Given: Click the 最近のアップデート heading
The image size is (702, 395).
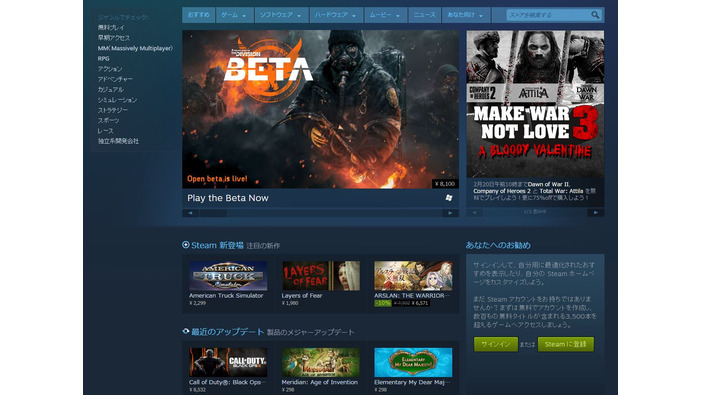Looking at the screenshot, I should (227, 332).
